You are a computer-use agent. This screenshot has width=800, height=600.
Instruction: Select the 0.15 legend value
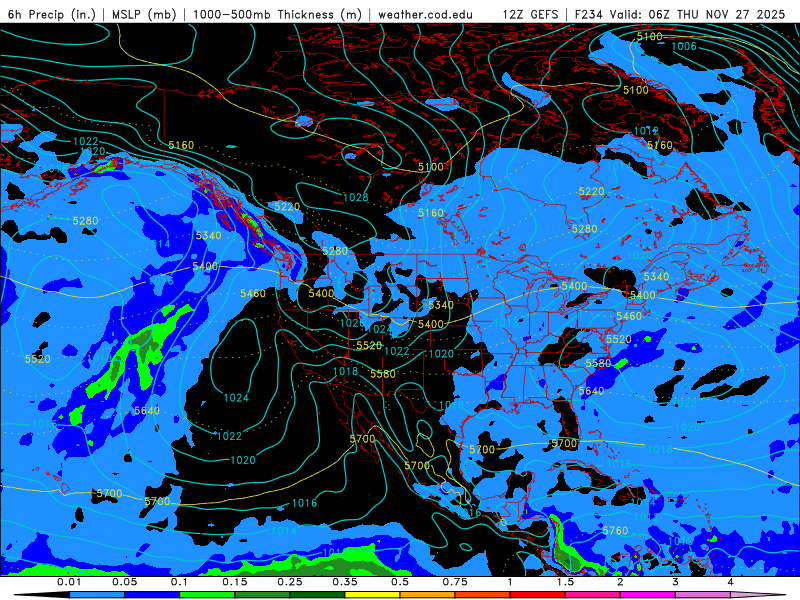(x=235, y=582)
